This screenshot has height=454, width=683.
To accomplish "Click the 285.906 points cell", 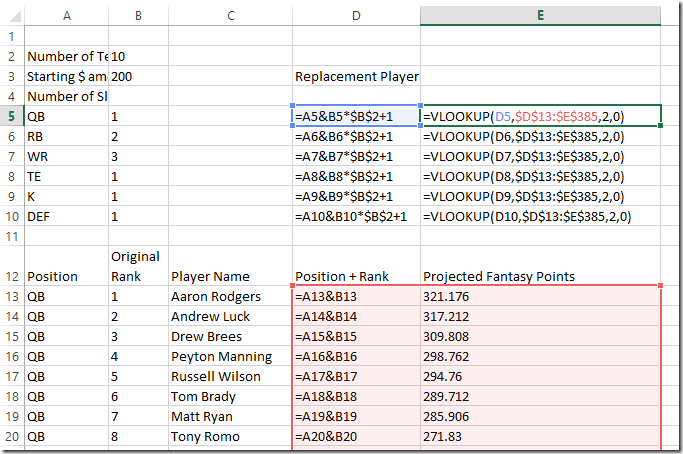I will [541, 417].
